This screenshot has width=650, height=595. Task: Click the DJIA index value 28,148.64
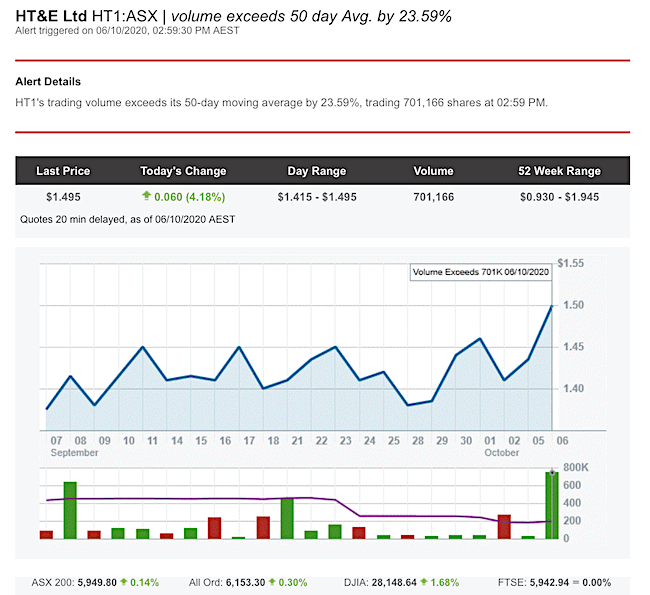(394, 583)
